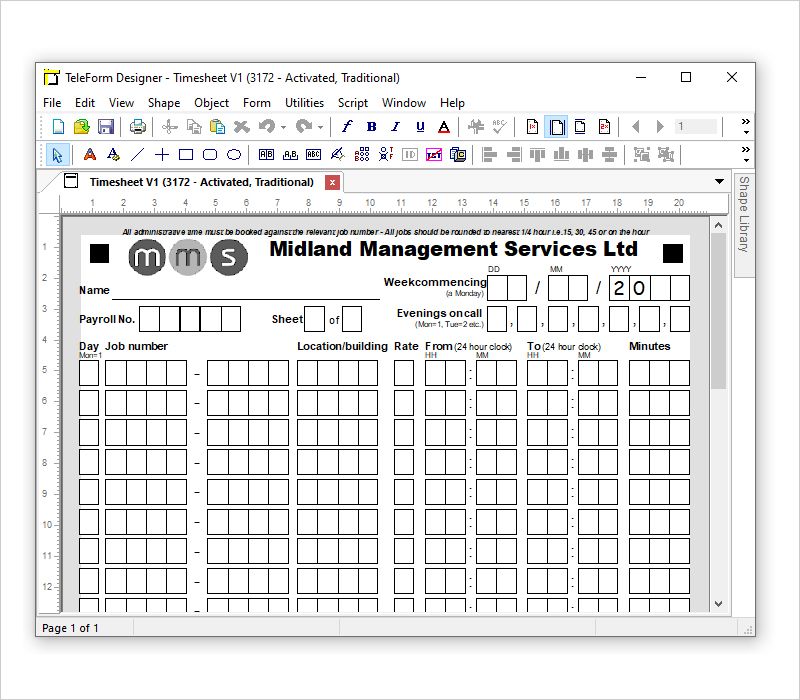Open the File menu
This screenshot has height=700, width=800.
[x=52, y=103]
